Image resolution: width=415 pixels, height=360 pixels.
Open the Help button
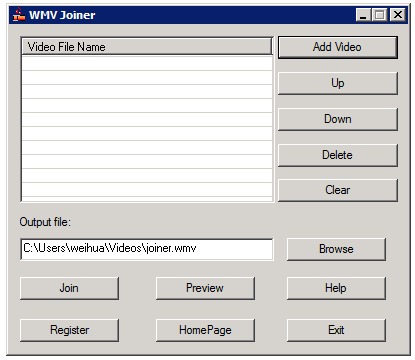point(336,288)
